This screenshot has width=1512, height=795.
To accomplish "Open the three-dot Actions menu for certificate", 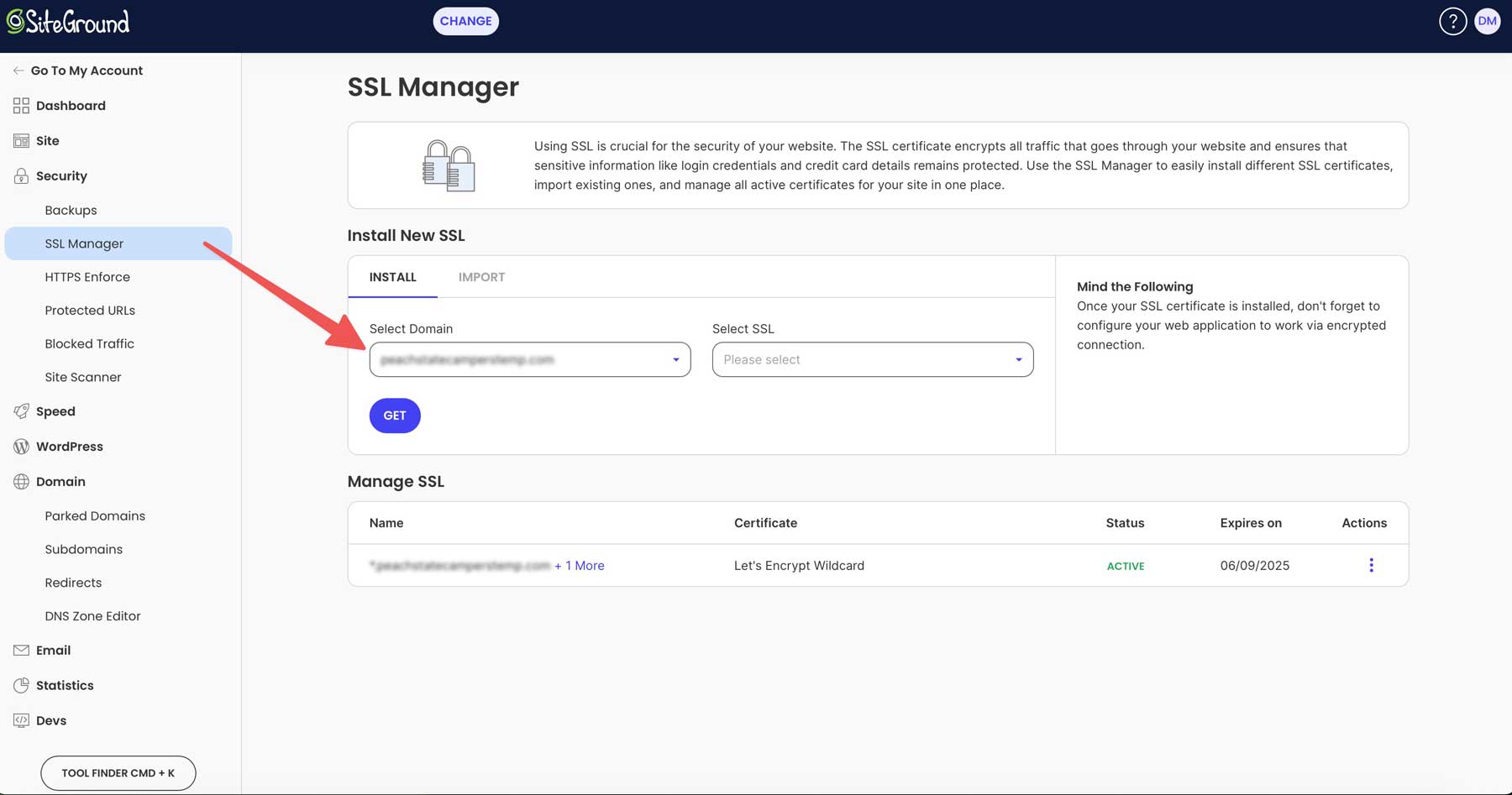I will pyautogui.click(x=1371, y=566).
